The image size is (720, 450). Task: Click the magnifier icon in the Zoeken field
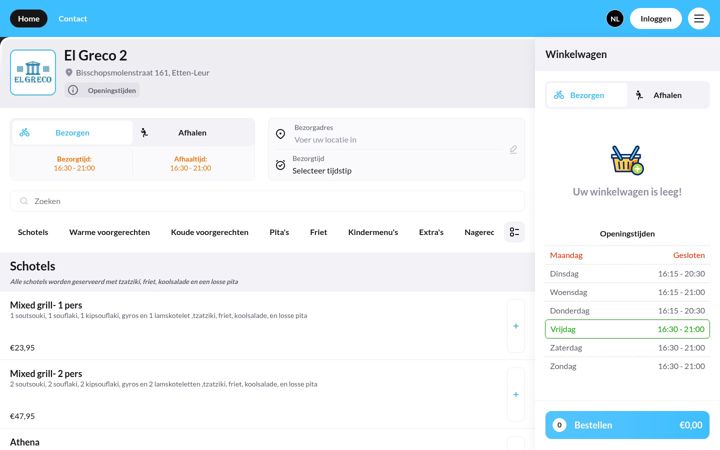pyautogui.click(x=24, y=201)
